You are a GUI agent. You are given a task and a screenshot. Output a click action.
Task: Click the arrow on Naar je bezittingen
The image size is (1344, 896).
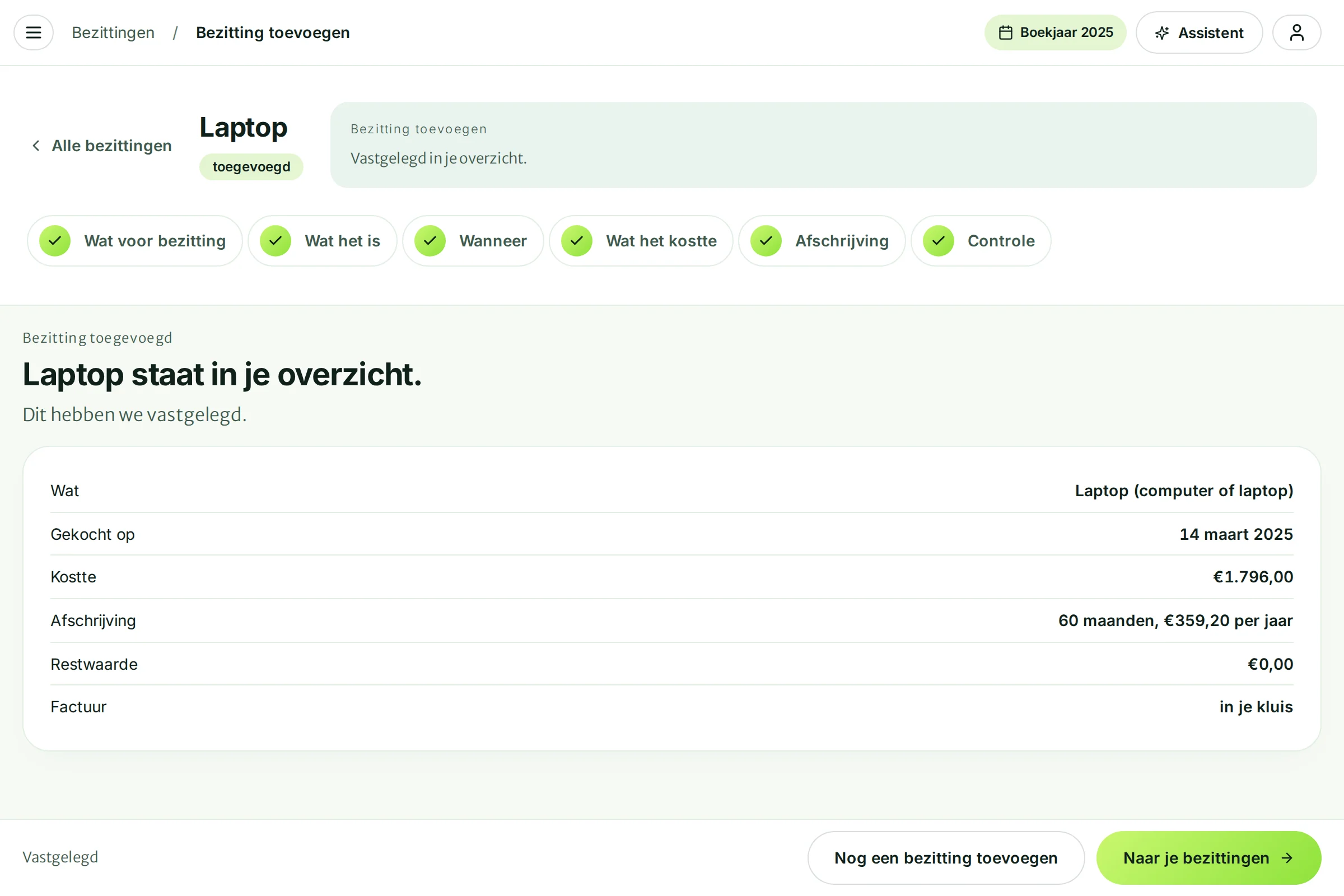point(1287,858)
